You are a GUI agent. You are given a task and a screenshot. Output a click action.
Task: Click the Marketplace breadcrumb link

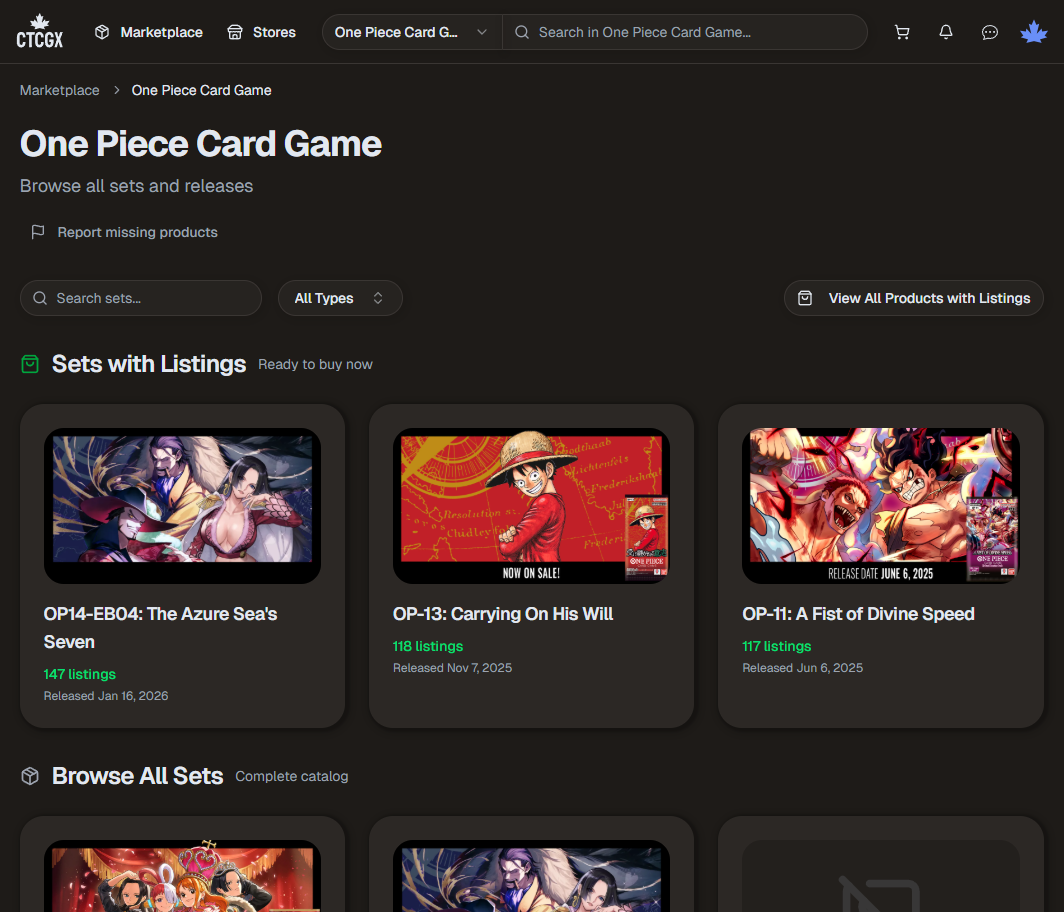[x=60, y=90]
